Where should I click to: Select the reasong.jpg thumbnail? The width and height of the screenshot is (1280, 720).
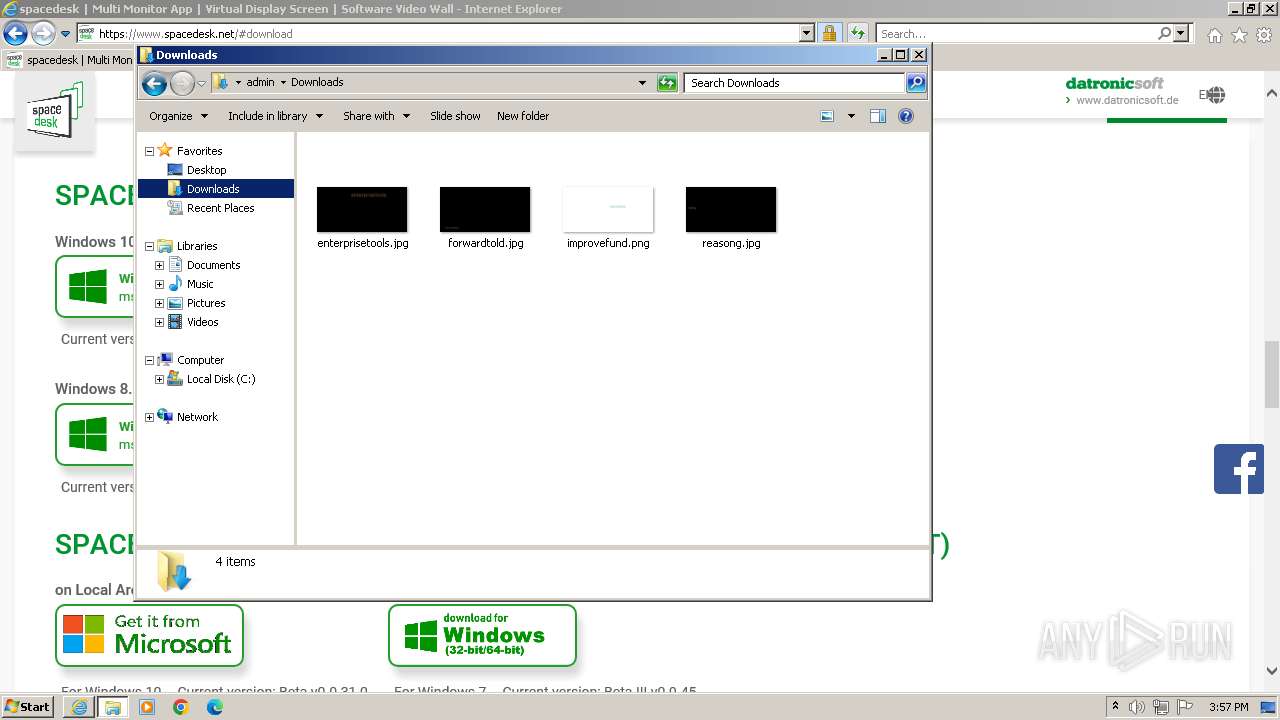tap(731, 209)
